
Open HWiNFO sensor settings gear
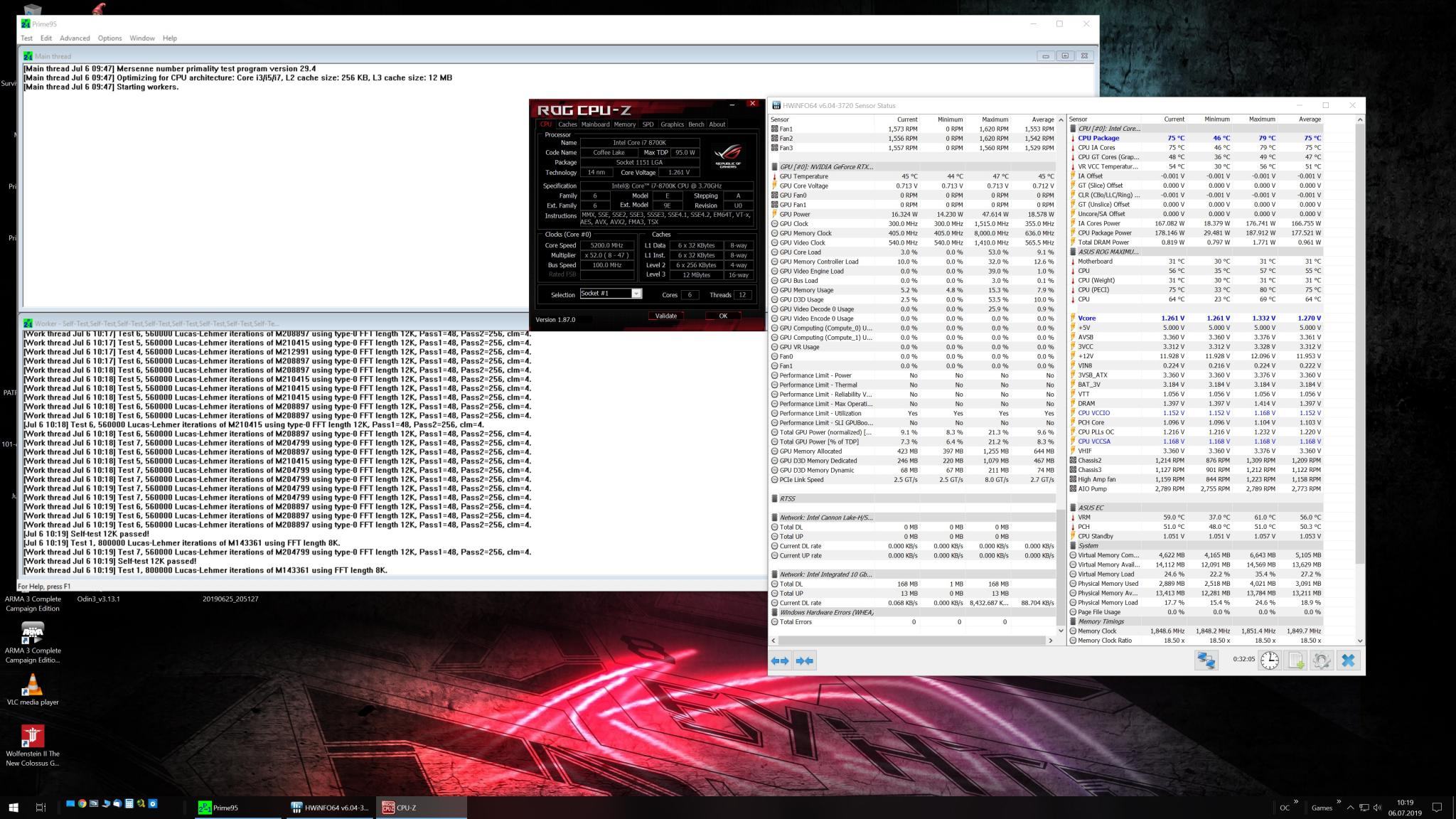pos(1321,660)
